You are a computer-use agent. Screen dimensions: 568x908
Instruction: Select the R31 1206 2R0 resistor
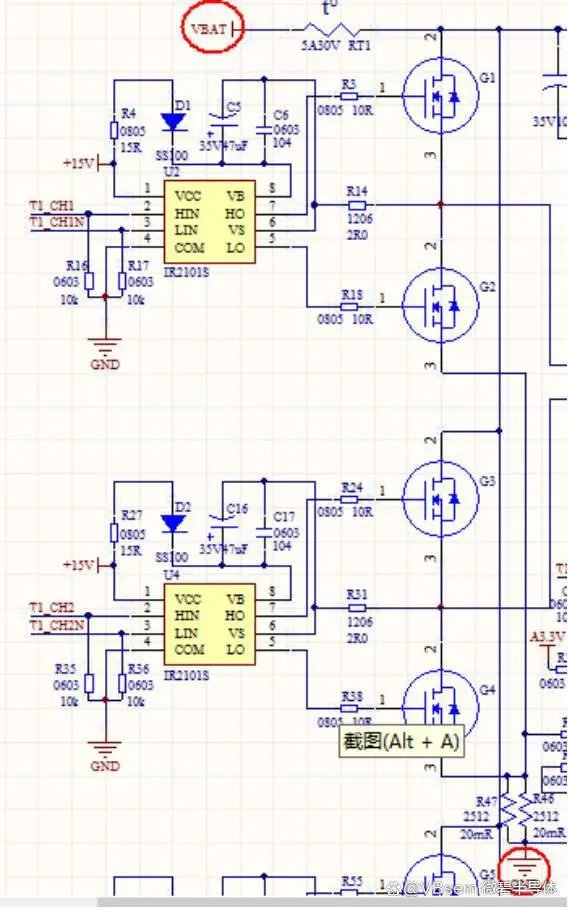tap(357, 608)
